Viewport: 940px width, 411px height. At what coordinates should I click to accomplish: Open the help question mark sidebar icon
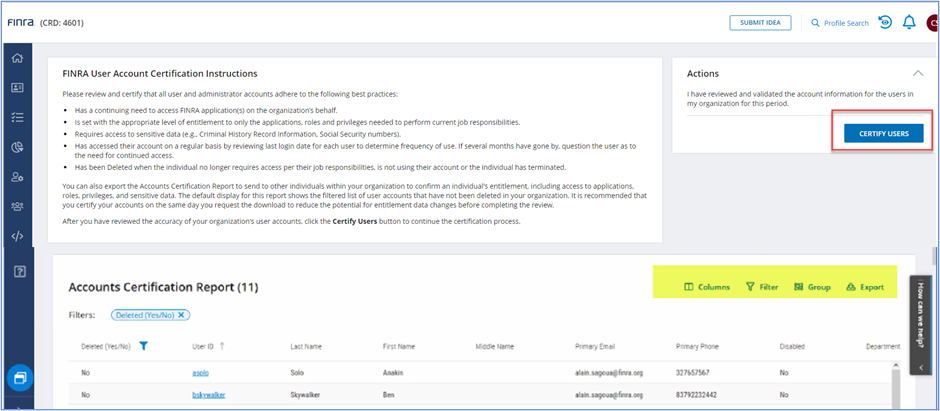tap(17, 271)
